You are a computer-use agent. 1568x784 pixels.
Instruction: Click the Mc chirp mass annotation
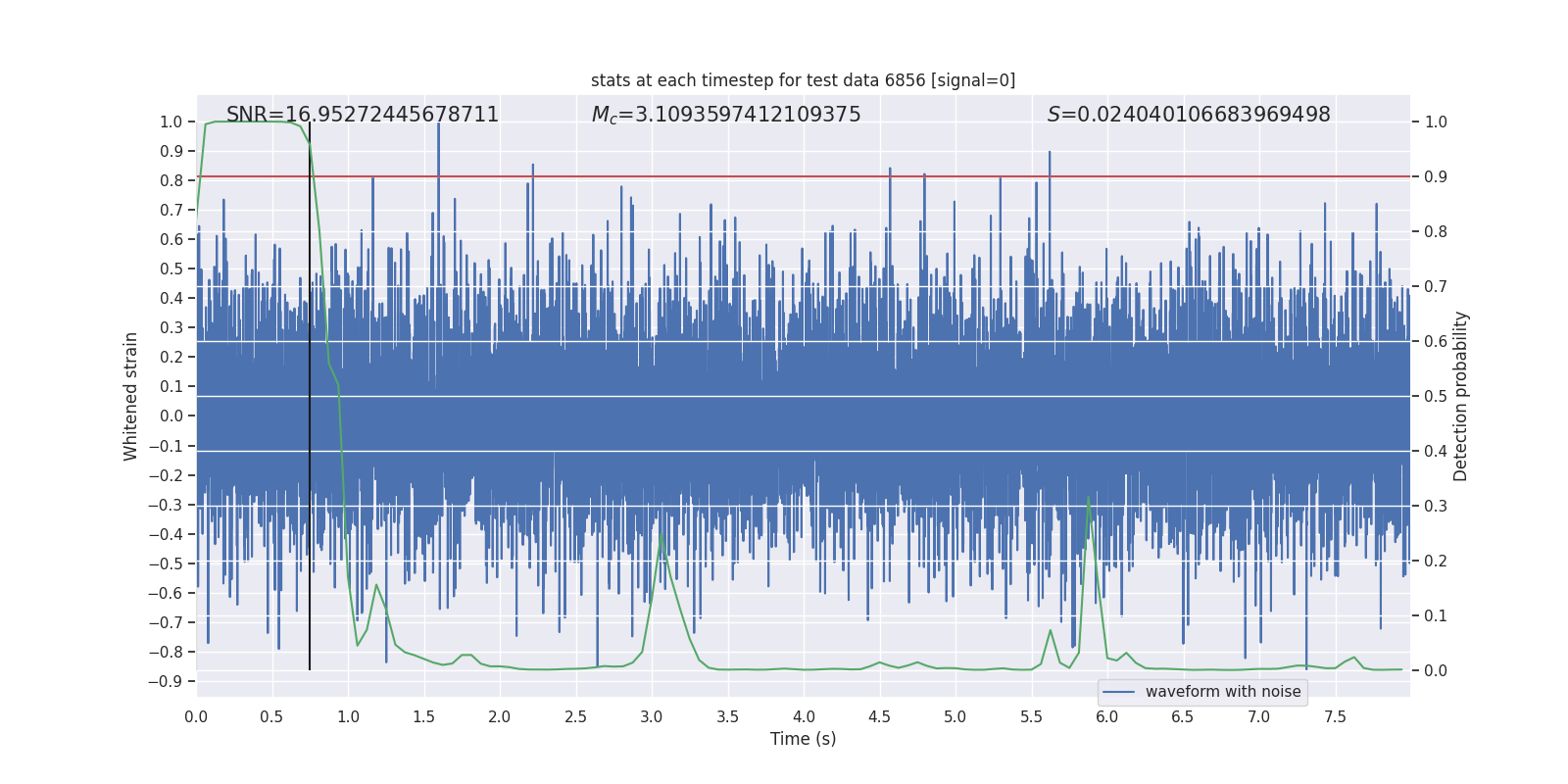725,115
